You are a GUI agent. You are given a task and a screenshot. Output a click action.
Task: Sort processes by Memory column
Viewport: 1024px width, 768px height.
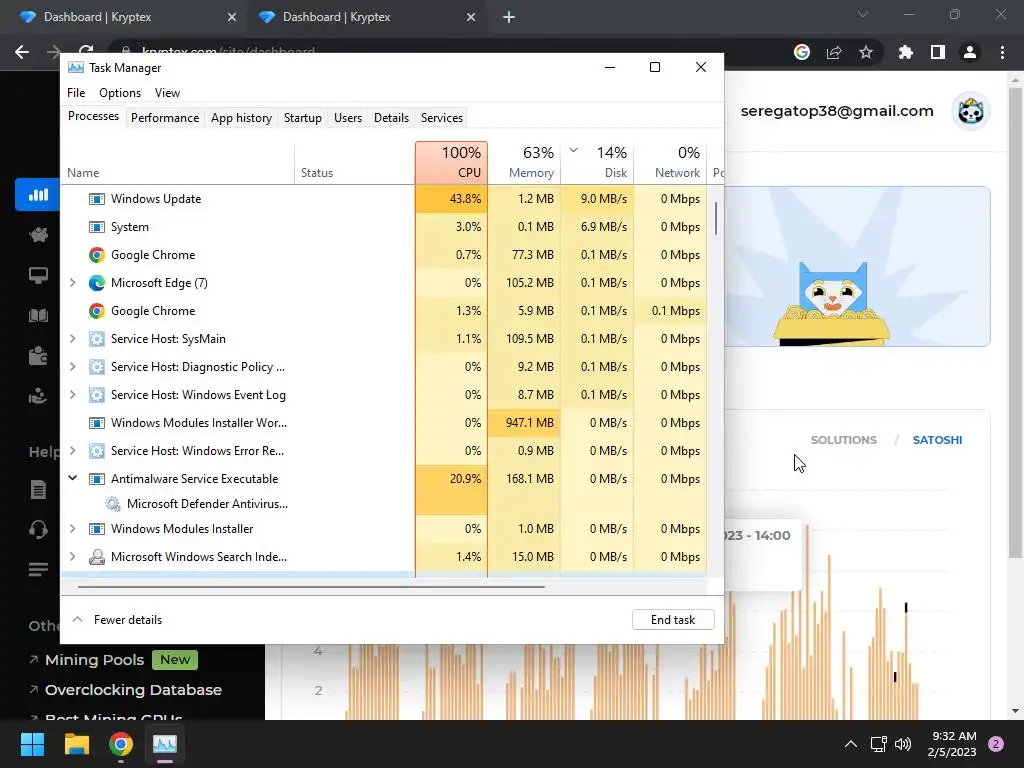click(x=524, y=162)
